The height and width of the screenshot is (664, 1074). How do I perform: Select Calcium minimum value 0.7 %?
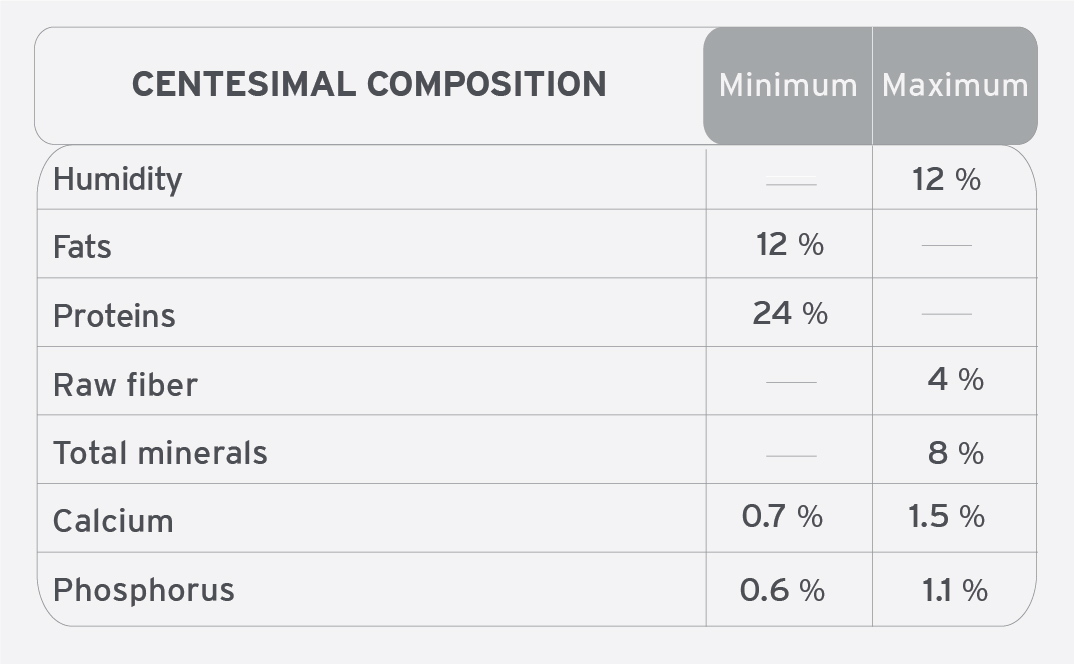[x=782, y=516]
